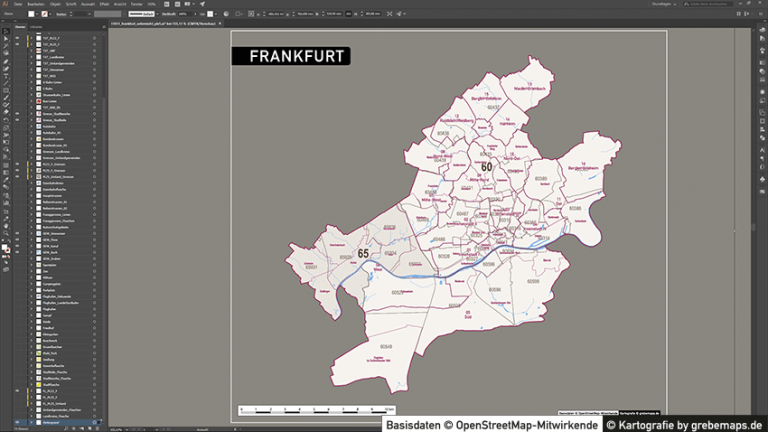Select the Type tool
Image resolution: width=768 pixels, height=432 pixels.
6,76
